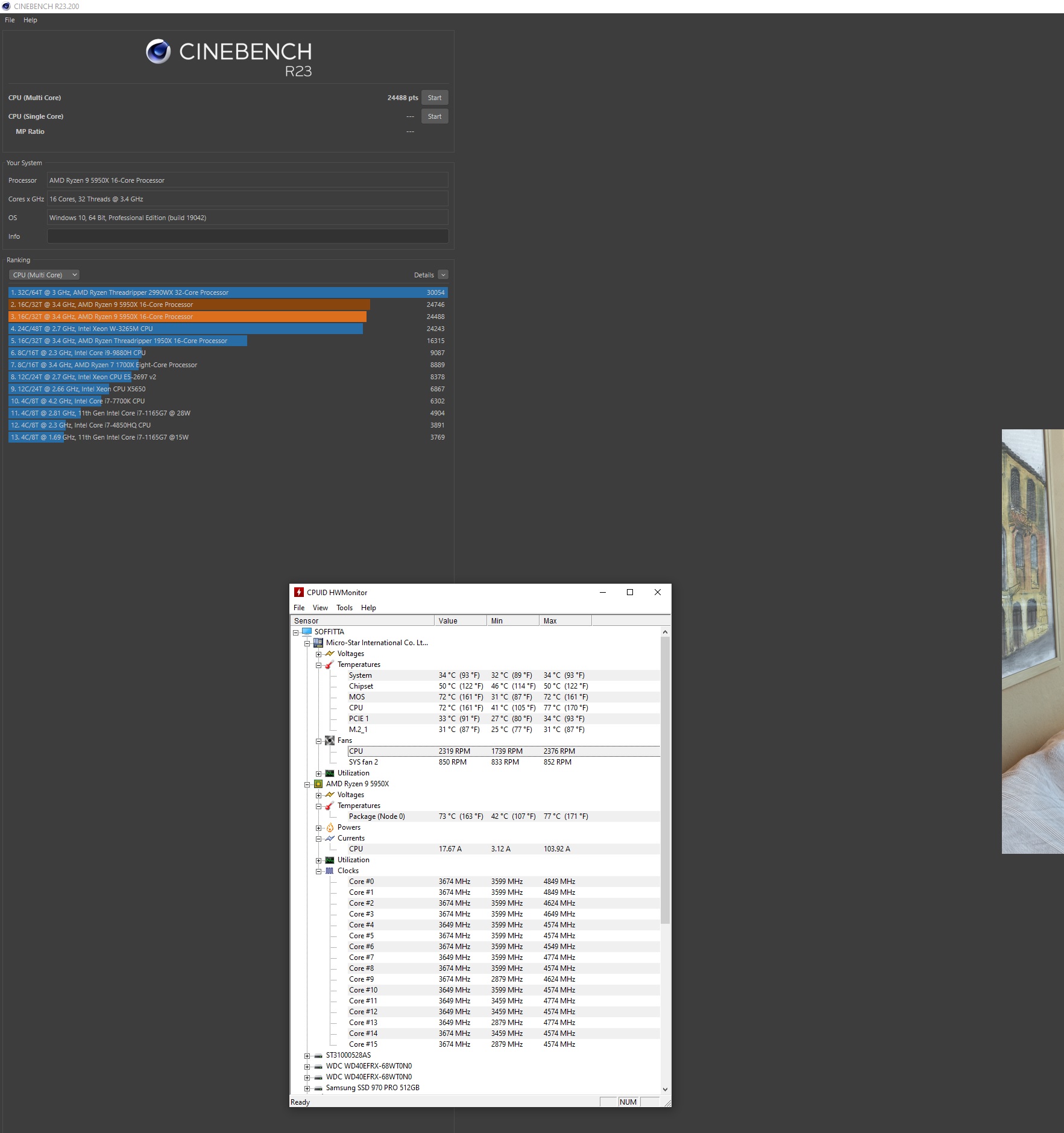Viewport: 1064px width, 1133px height.
Task: Expand the Samsung SSD 970 PRO node
Action: pos(307,1088)
